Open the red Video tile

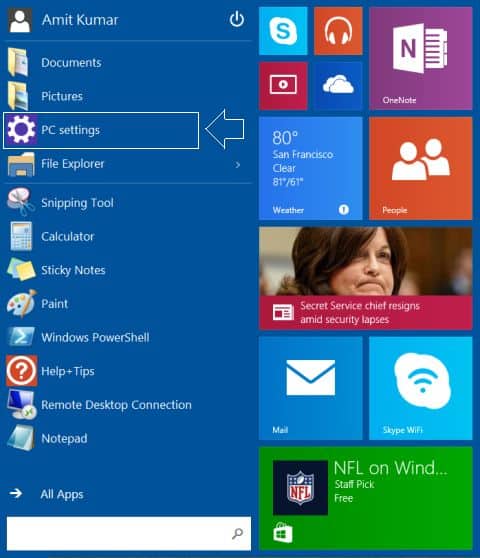pos(283,86)
